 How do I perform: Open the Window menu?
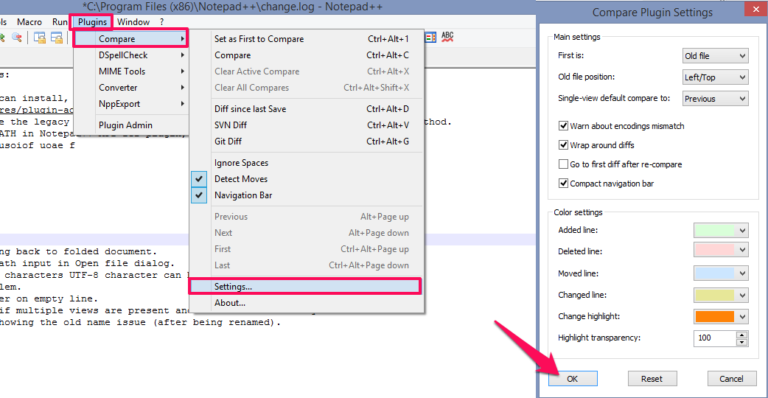coord(133,22)
